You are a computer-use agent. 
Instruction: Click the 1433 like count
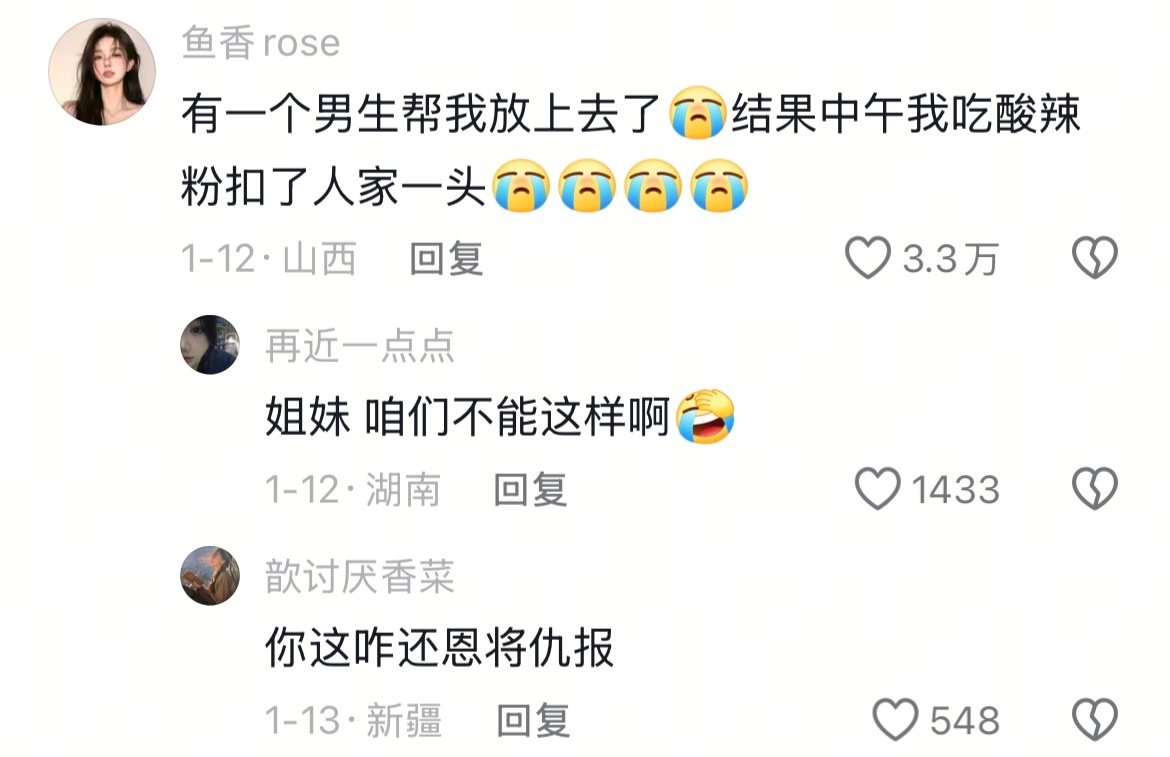point(955,490)
